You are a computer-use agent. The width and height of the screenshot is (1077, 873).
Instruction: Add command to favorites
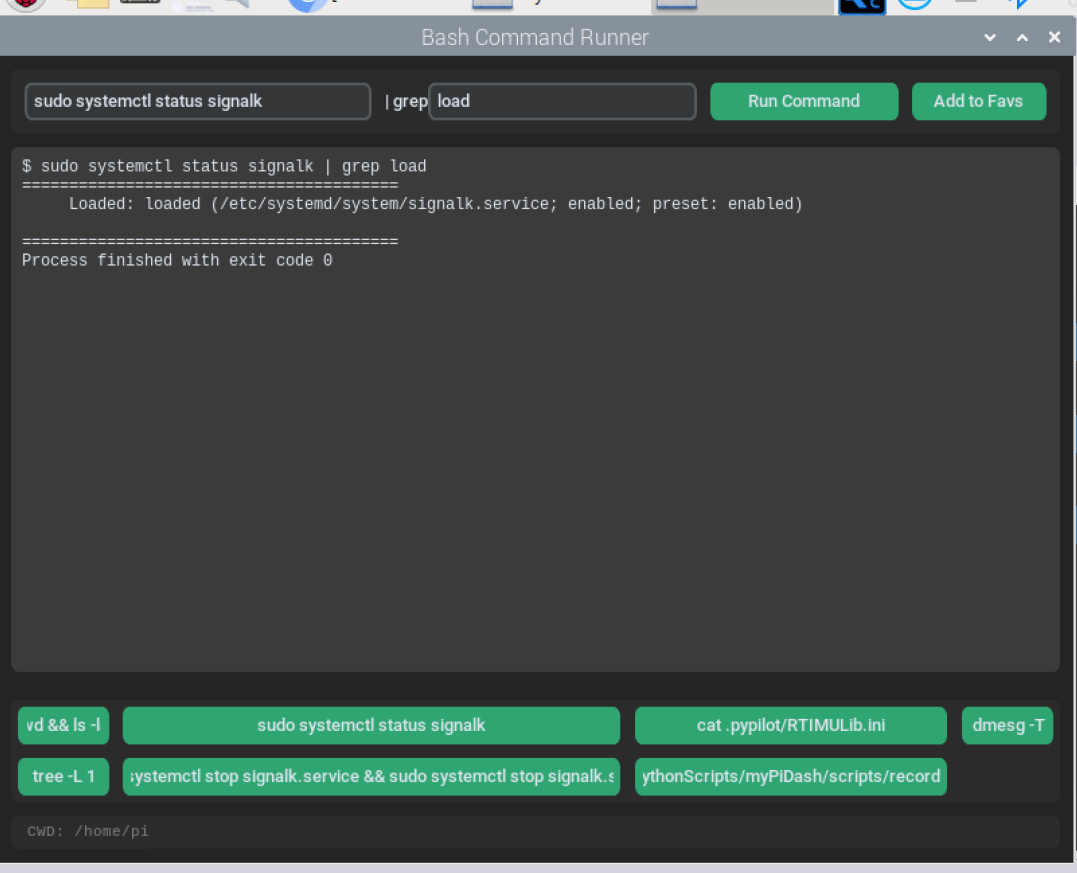click(979, 102)
